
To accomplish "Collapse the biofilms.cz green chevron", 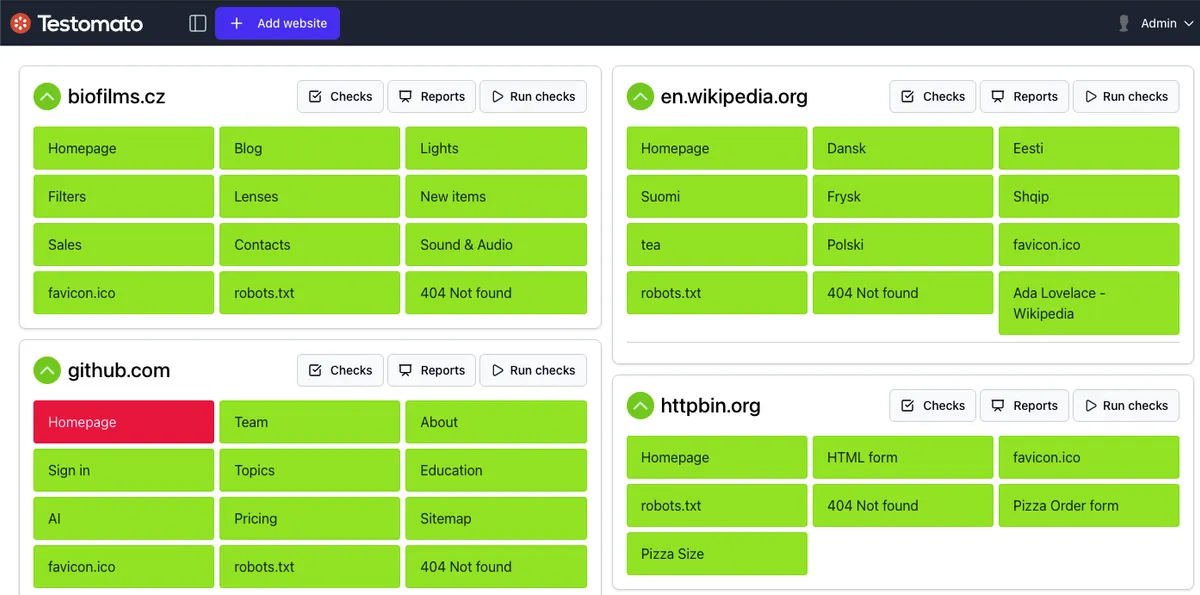I will click(47, 97).
